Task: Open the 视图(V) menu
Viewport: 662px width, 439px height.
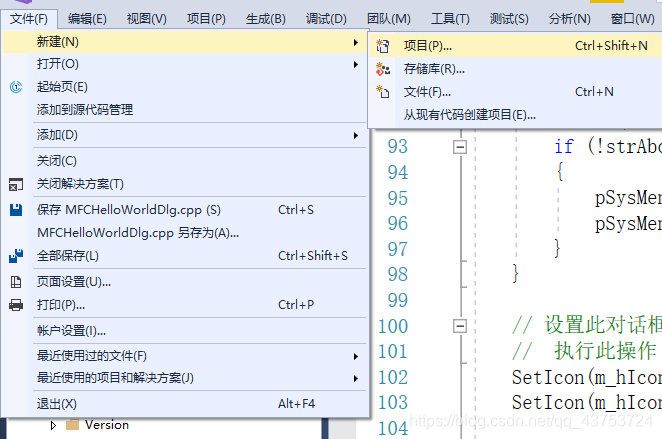Action: click(x=147, y=19)
